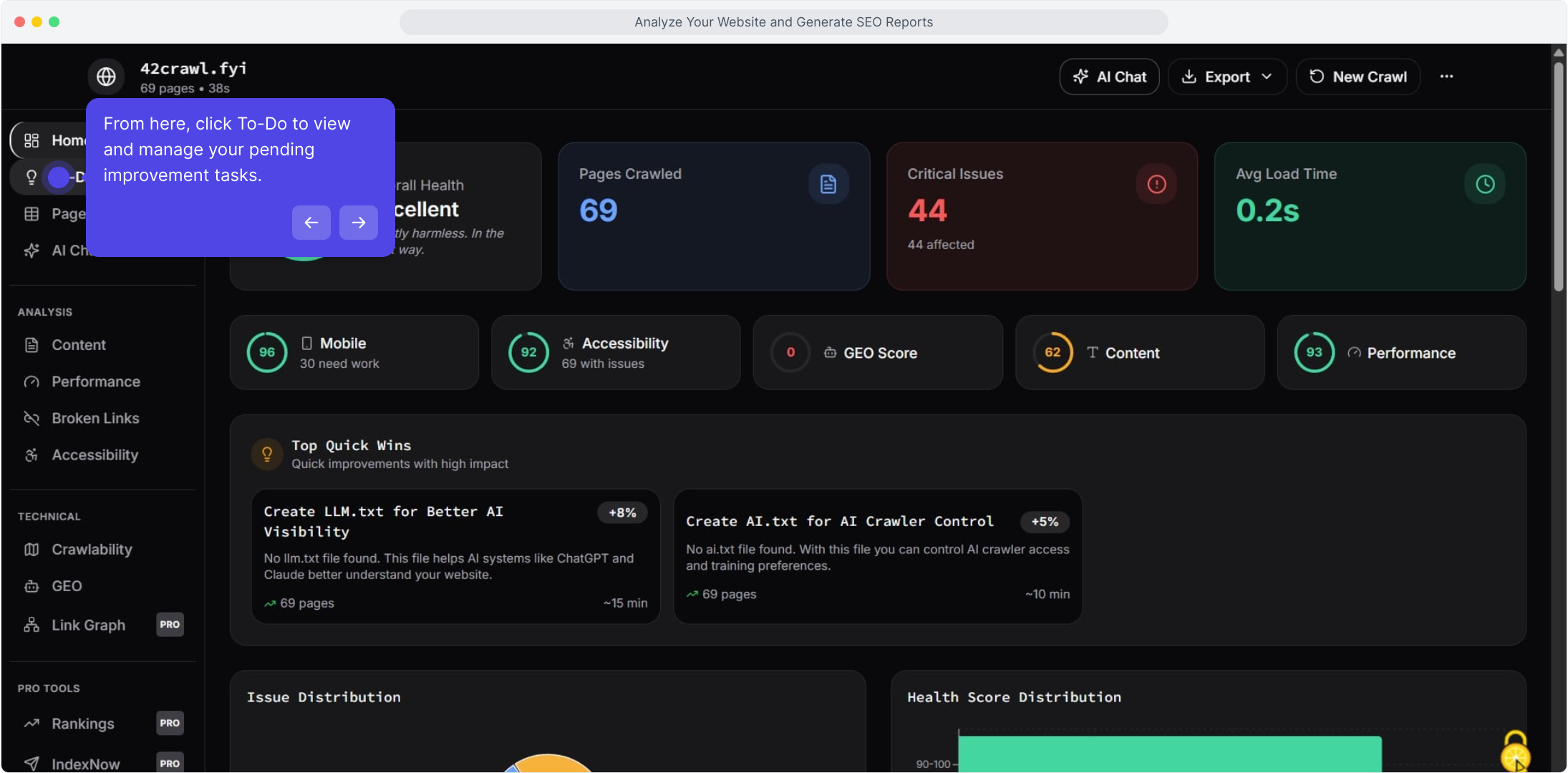Viewport: 1568px width, 773px height.
Task: Open Crawlability section in sidebar
Action: point(92,550)
